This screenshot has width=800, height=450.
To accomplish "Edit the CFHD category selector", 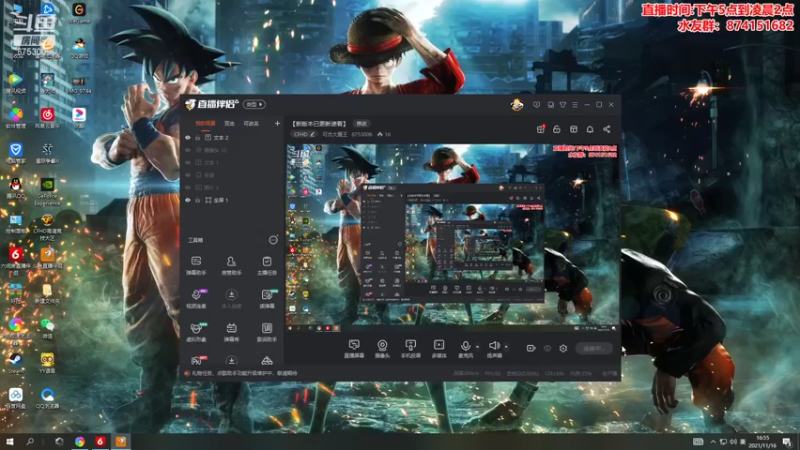I will (x=304, y=134).
